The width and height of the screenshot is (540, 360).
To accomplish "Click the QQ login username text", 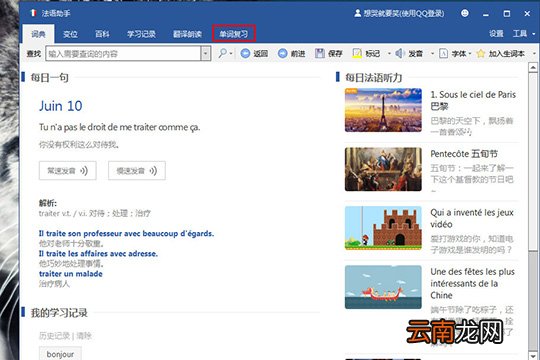I will click(x=404, y=13).
